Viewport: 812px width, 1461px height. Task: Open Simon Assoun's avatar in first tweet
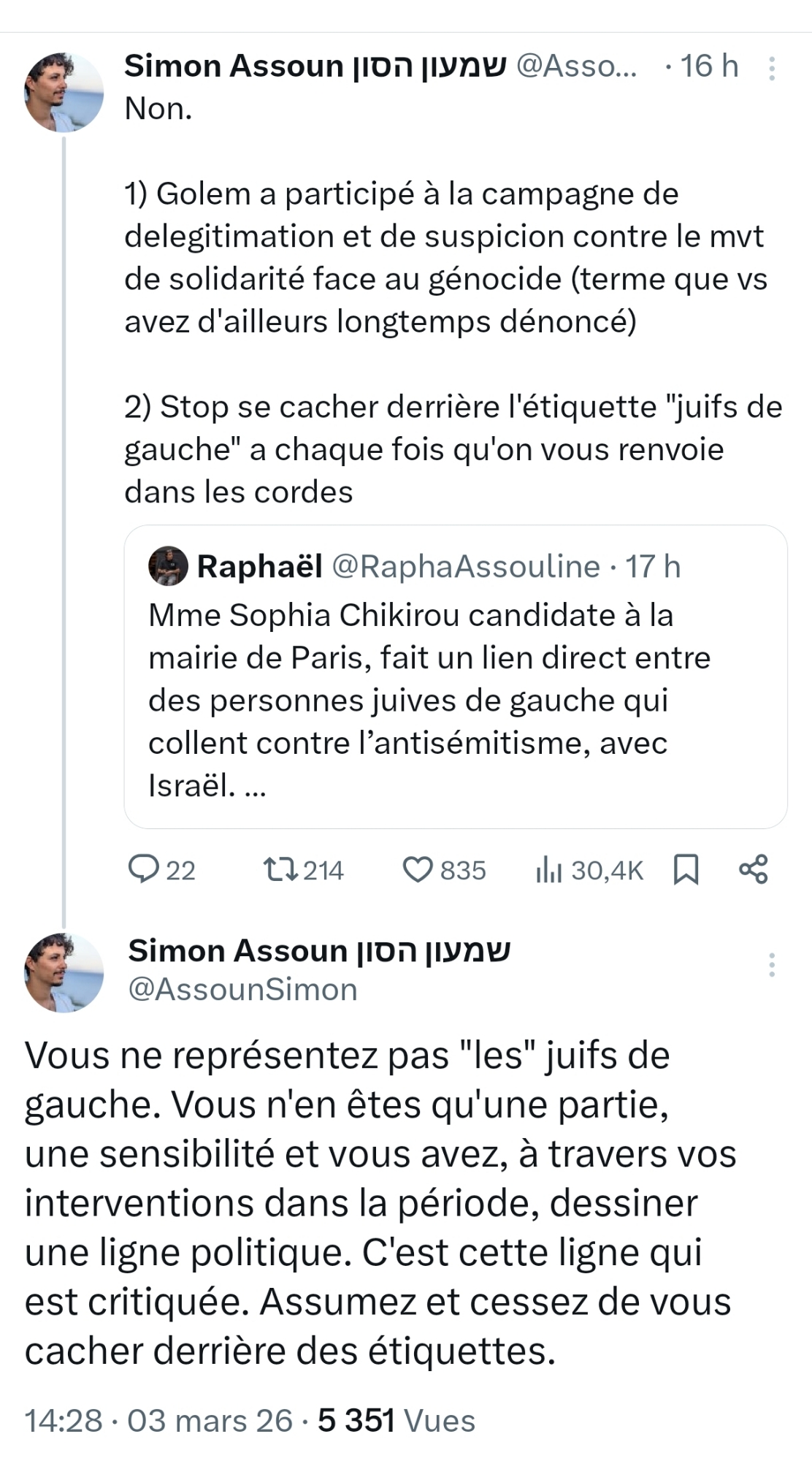(64, 92)
